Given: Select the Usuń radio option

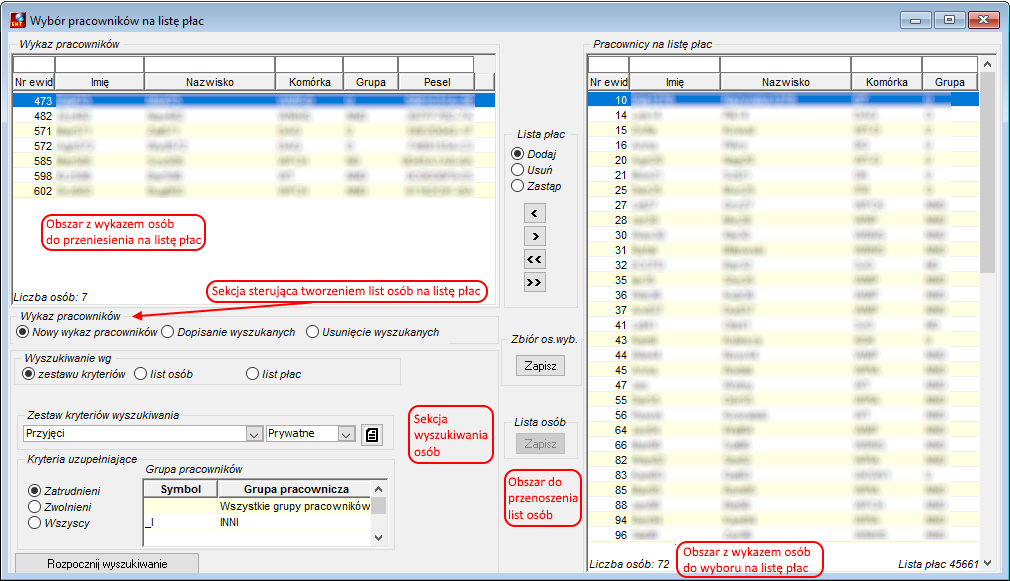Looking at the screenshot, I should pyautogui.click(x=517, y=169).
